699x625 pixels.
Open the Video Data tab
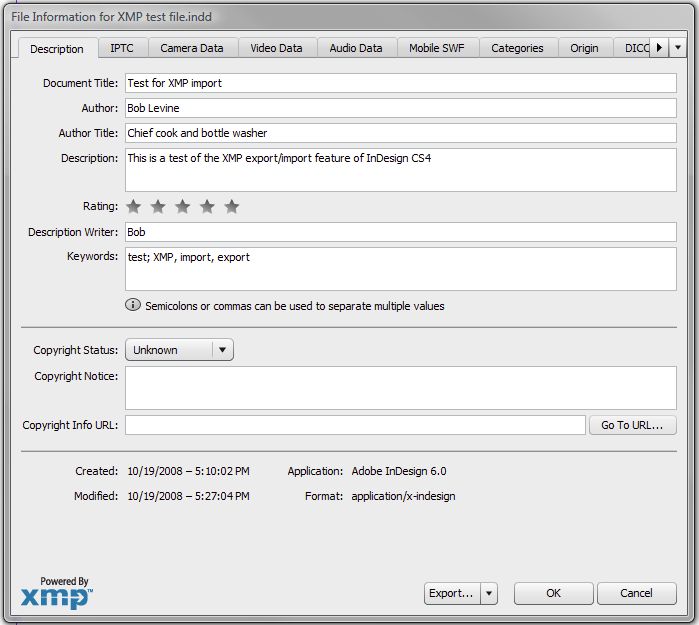click(x=276, y=48)
